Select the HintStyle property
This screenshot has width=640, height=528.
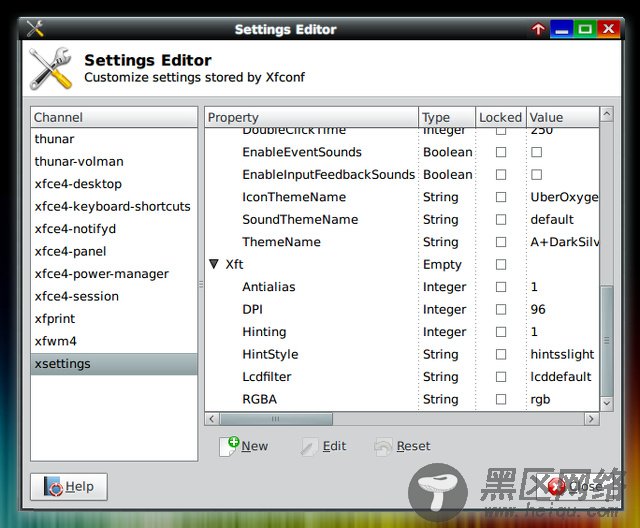point(270,354)
